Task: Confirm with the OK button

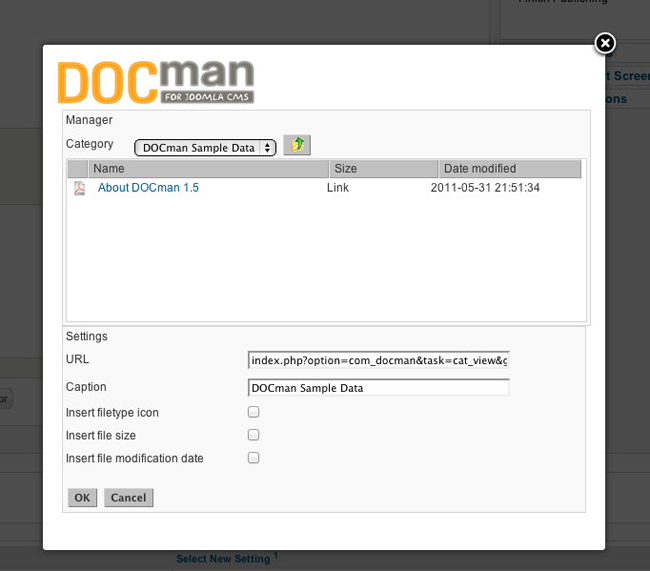Action: (82, 498)
